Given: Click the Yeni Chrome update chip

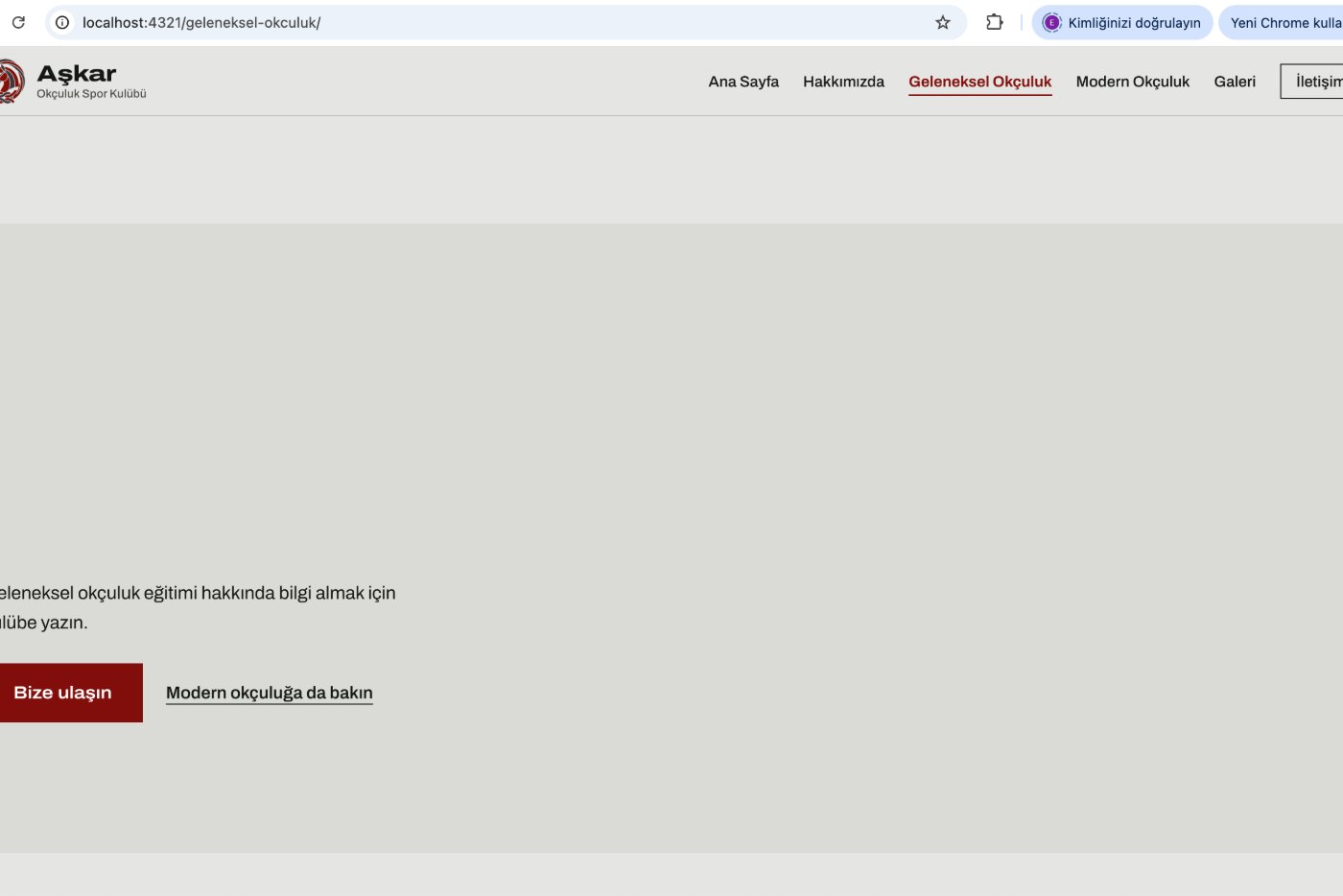Looking at the screenshot, I should click(1282, 22).
